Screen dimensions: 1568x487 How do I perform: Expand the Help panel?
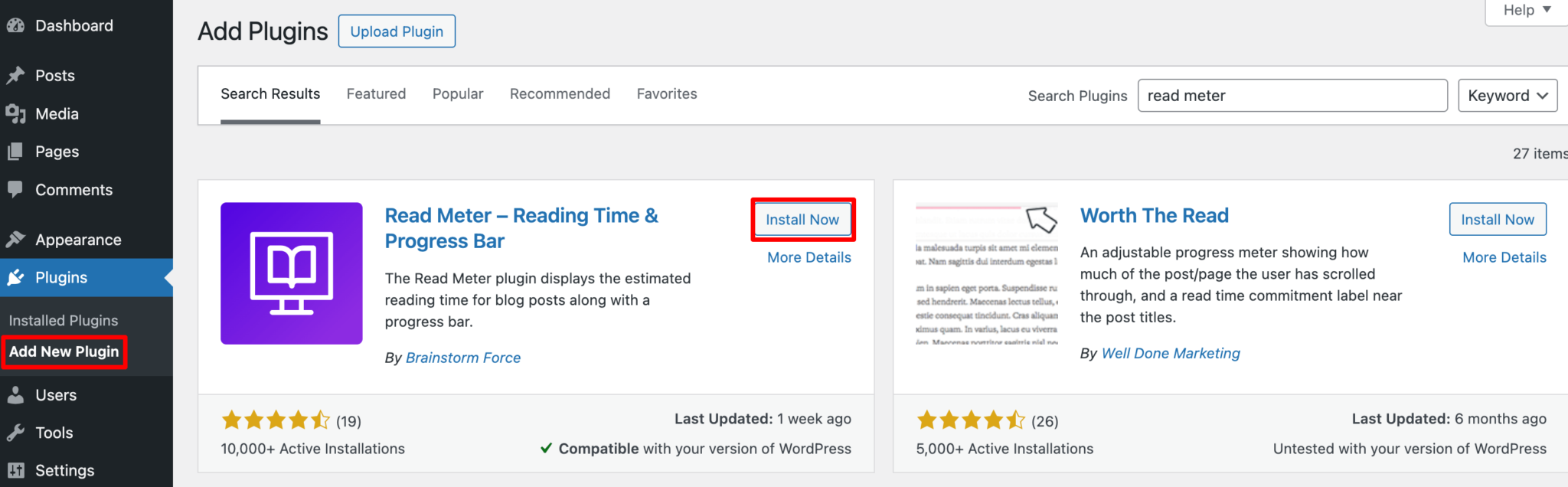pyautogui.click(x=1525, y=10)
